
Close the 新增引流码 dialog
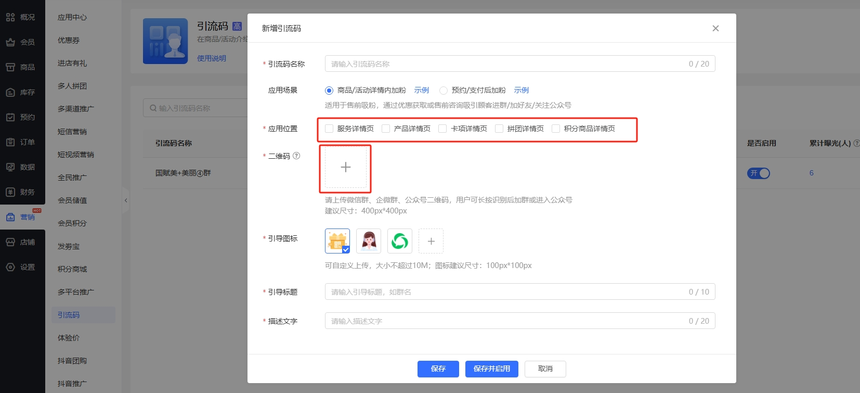tap(715, 29)
